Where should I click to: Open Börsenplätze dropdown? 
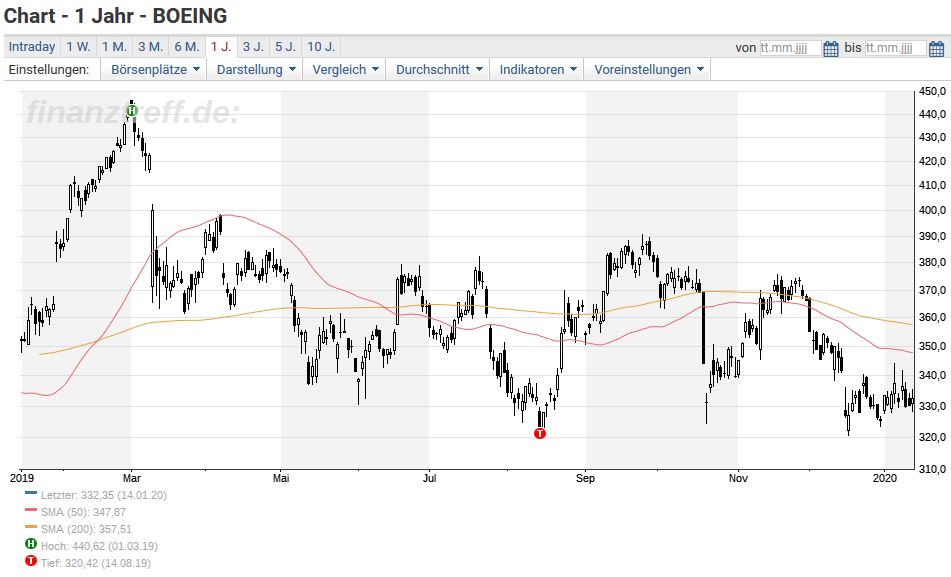155,70
